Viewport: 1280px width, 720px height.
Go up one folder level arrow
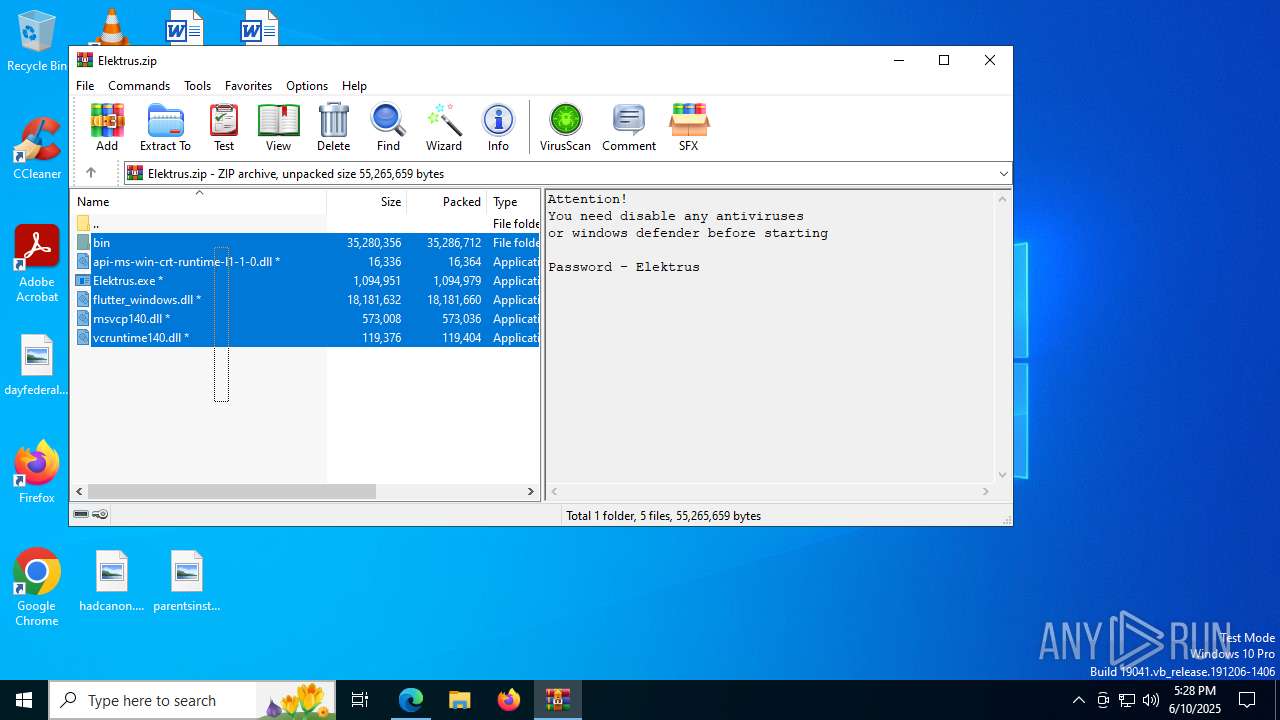coord(90,173)
